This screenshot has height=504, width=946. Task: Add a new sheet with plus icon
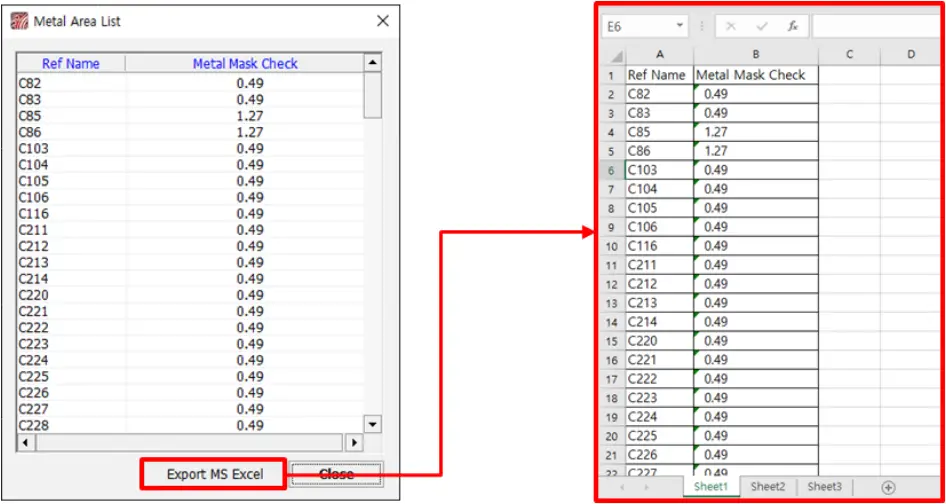tap(888, 487)
